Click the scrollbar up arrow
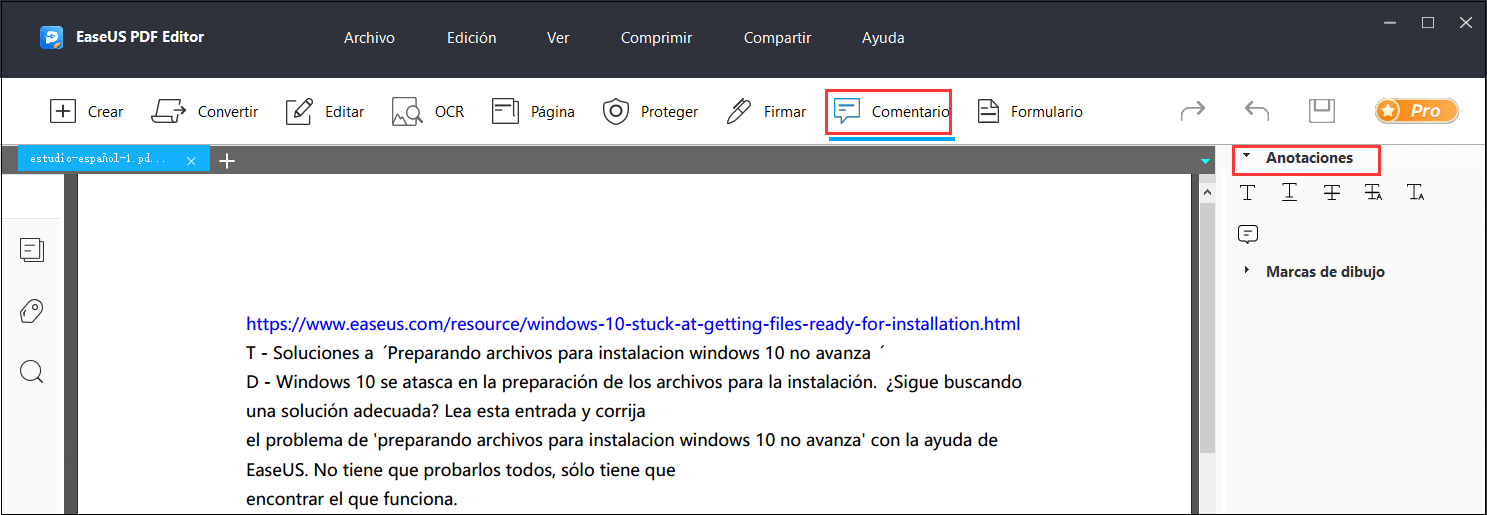1487x515 pixels. point(1206,191)
